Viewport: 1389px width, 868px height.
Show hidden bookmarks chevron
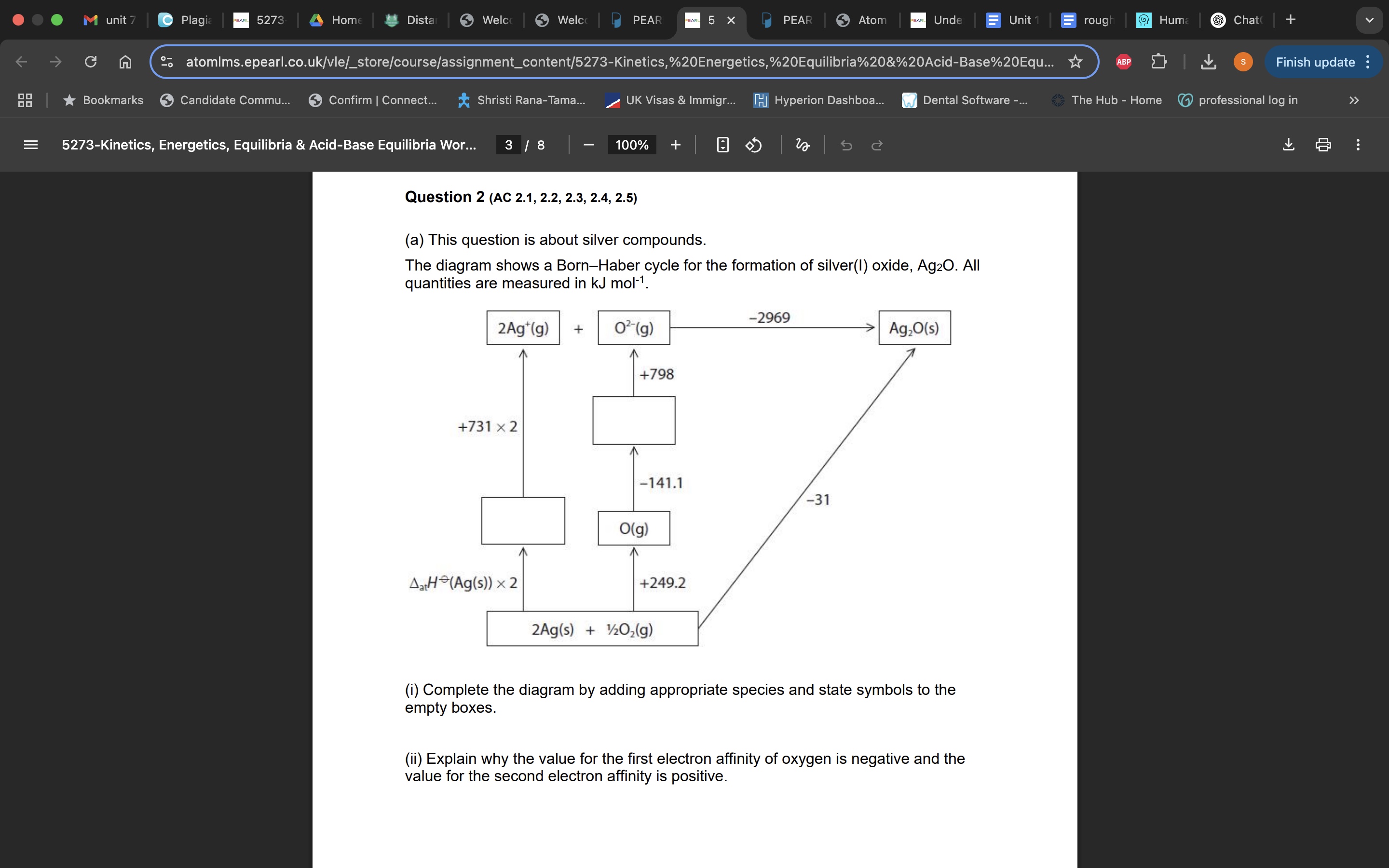point(1354,100)
